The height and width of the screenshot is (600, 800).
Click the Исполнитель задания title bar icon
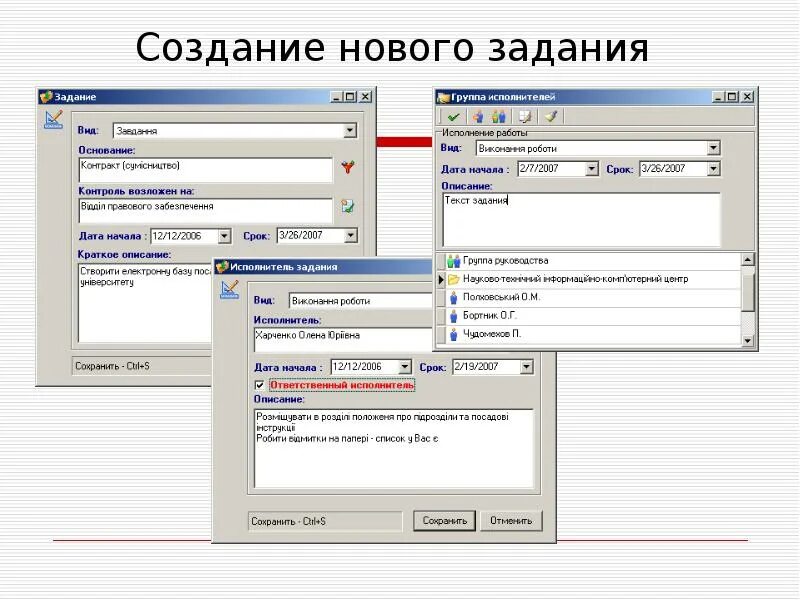click(x=221, y=266)
